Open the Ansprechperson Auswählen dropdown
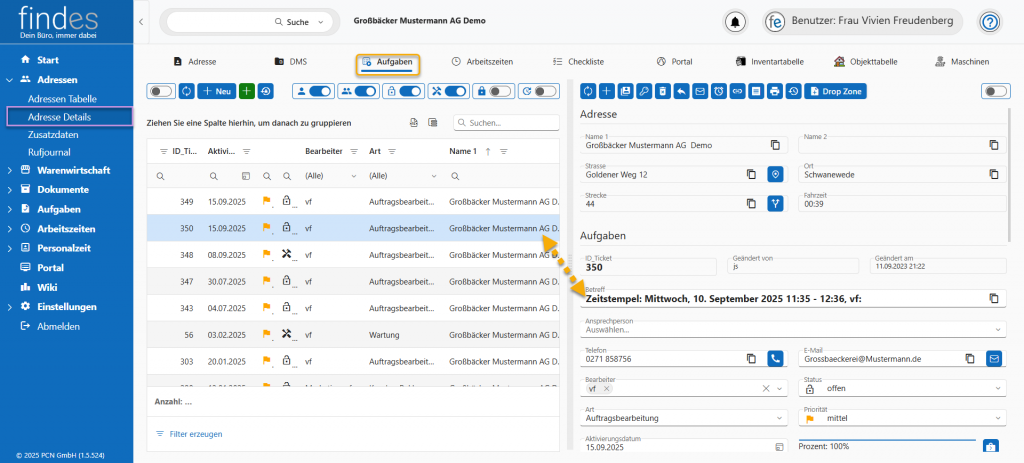This screenshot has width=1024, height=463. pos(795,328)
